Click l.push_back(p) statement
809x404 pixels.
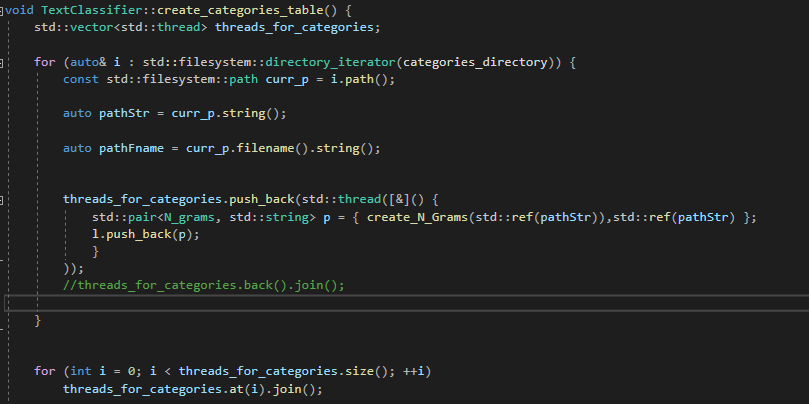click(x=145, y=234)
